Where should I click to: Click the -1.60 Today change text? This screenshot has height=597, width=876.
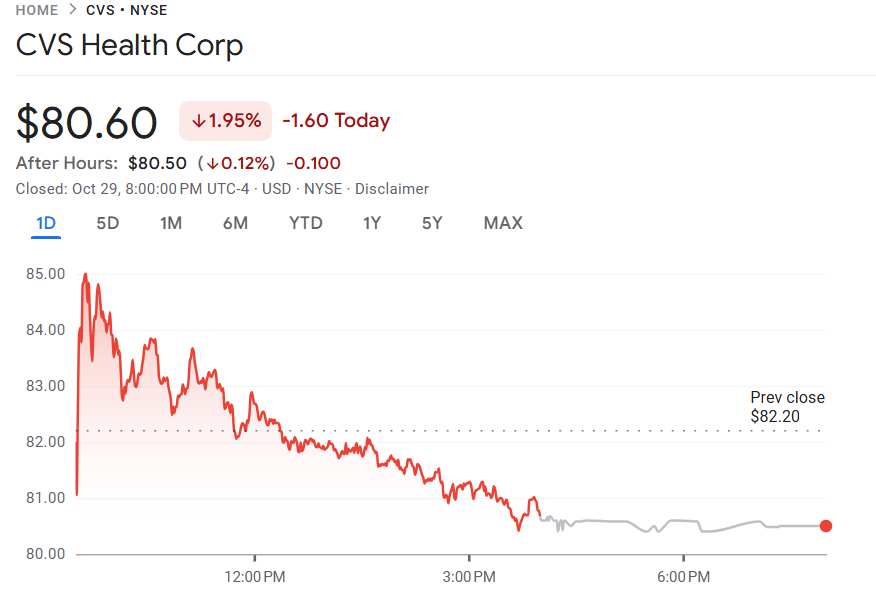click(x=336, y=121)
